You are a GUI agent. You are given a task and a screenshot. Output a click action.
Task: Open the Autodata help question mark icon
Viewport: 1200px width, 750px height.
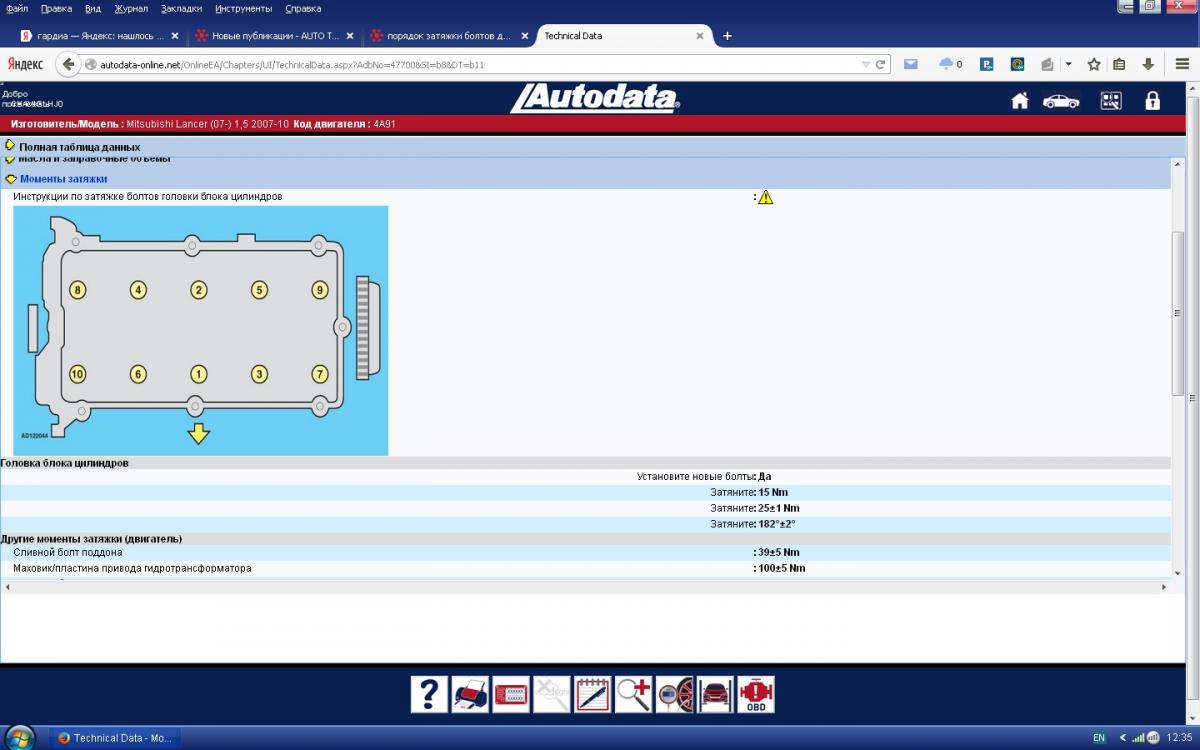(429, 694)
